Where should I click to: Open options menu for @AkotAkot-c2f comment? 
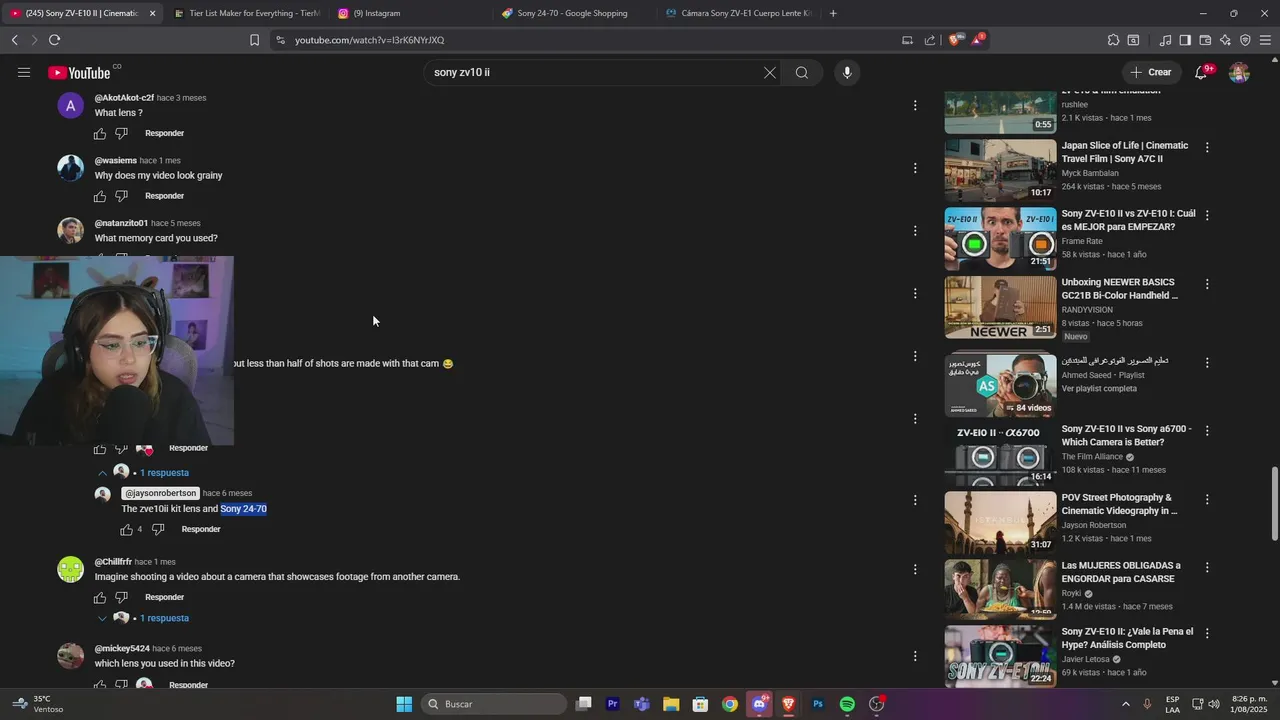(915, 105)
